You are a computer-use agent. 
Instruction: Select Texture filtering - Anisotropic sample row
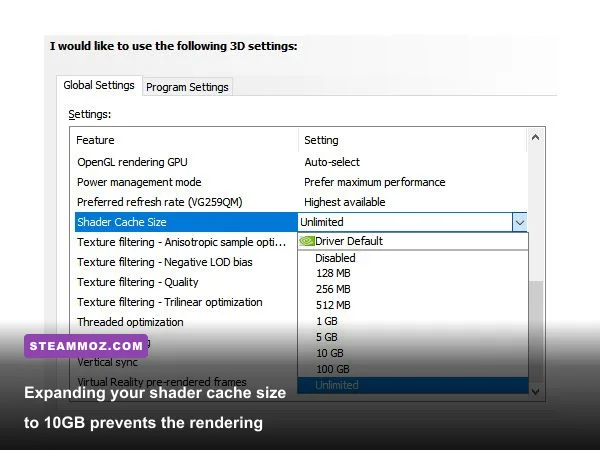tap(186, 242)
